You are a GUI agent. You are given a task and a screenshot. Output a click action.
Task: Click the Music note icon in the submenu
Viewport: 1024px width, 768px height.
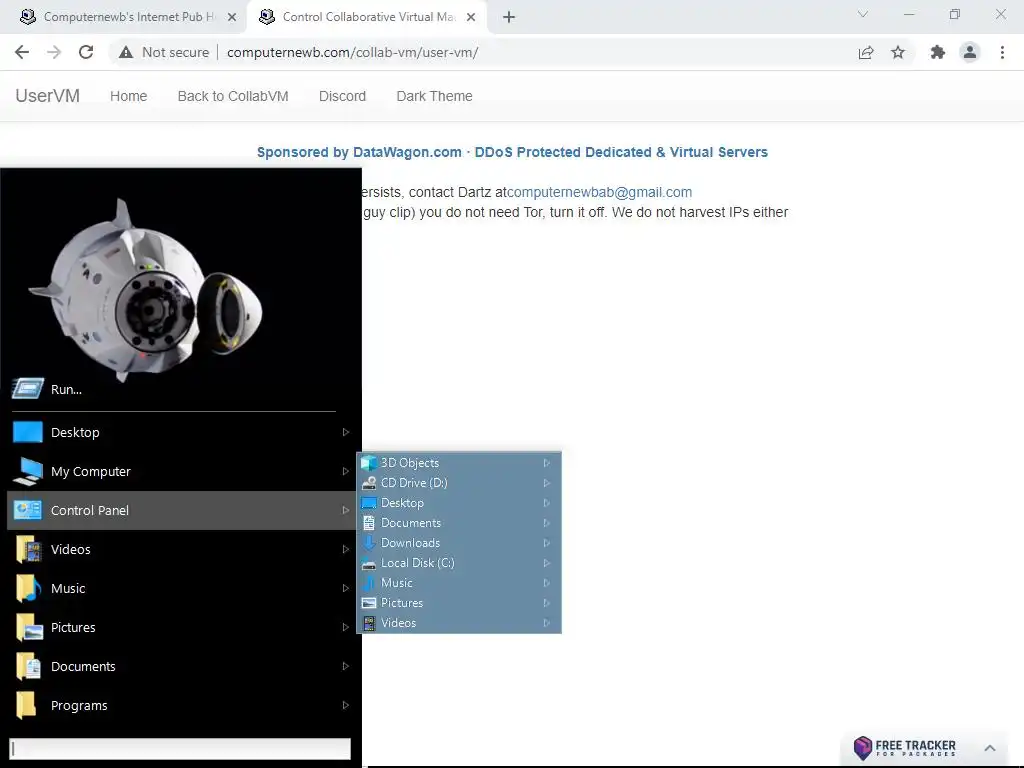369,583
